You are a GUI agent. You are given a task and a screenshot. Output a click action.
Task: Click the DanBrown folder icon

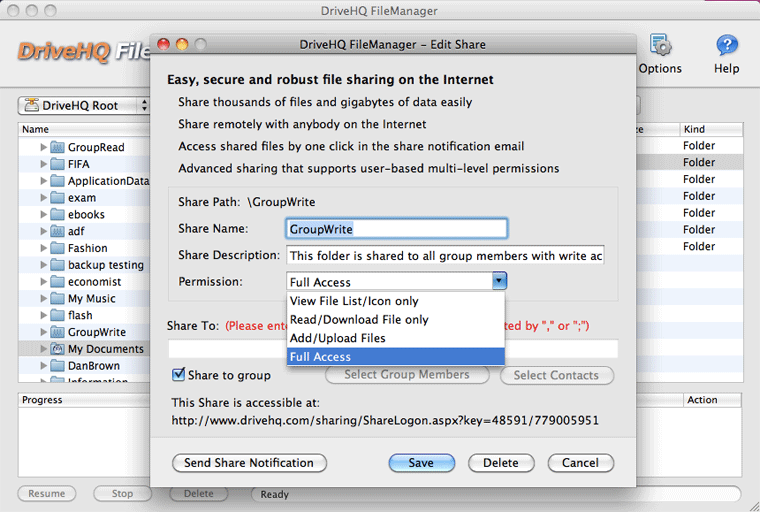tap(57, 366)
